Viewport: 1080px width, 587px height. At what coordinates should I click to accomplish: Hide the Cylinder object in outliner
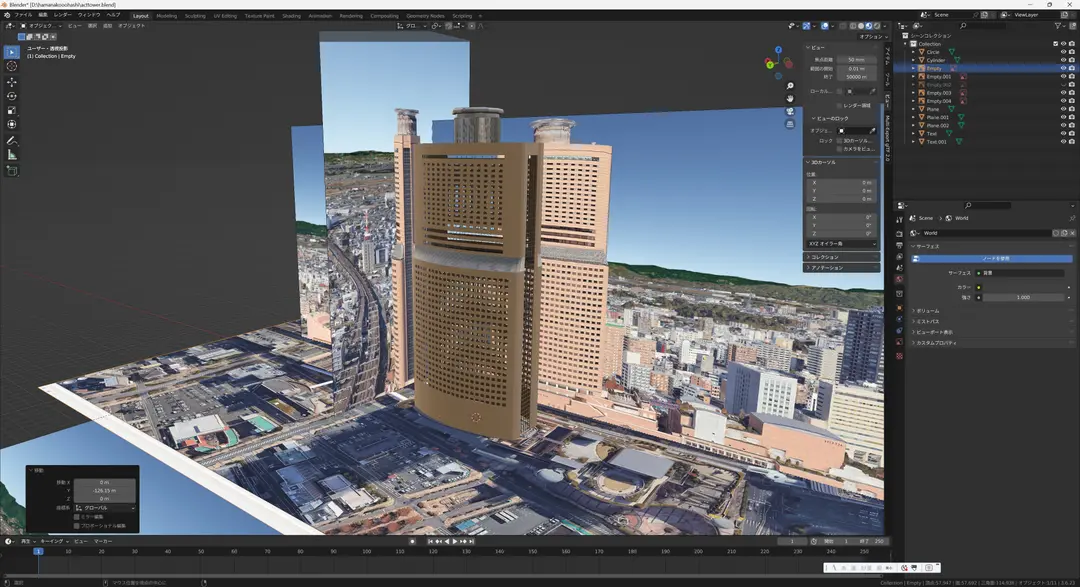1063,61
